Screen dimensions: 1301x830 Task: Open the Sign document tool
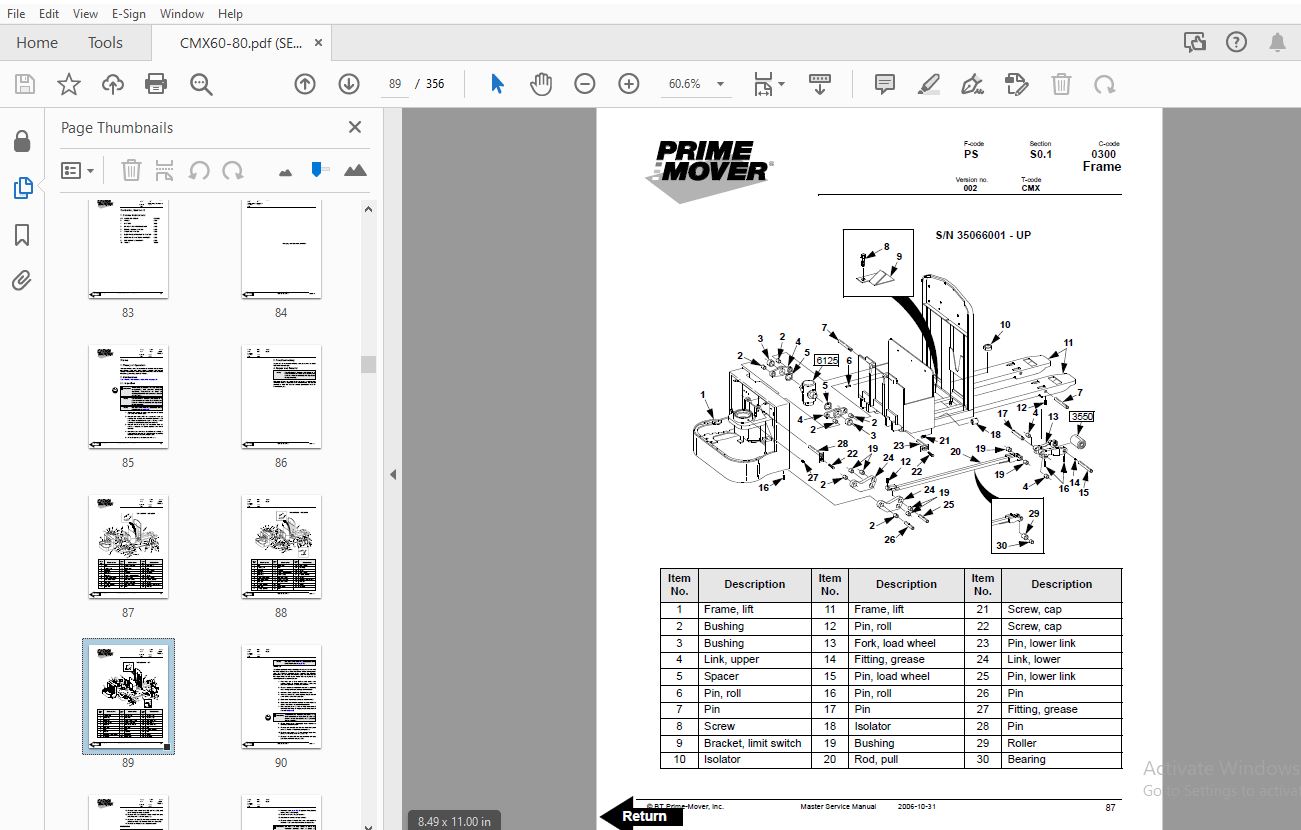point(972,84)
